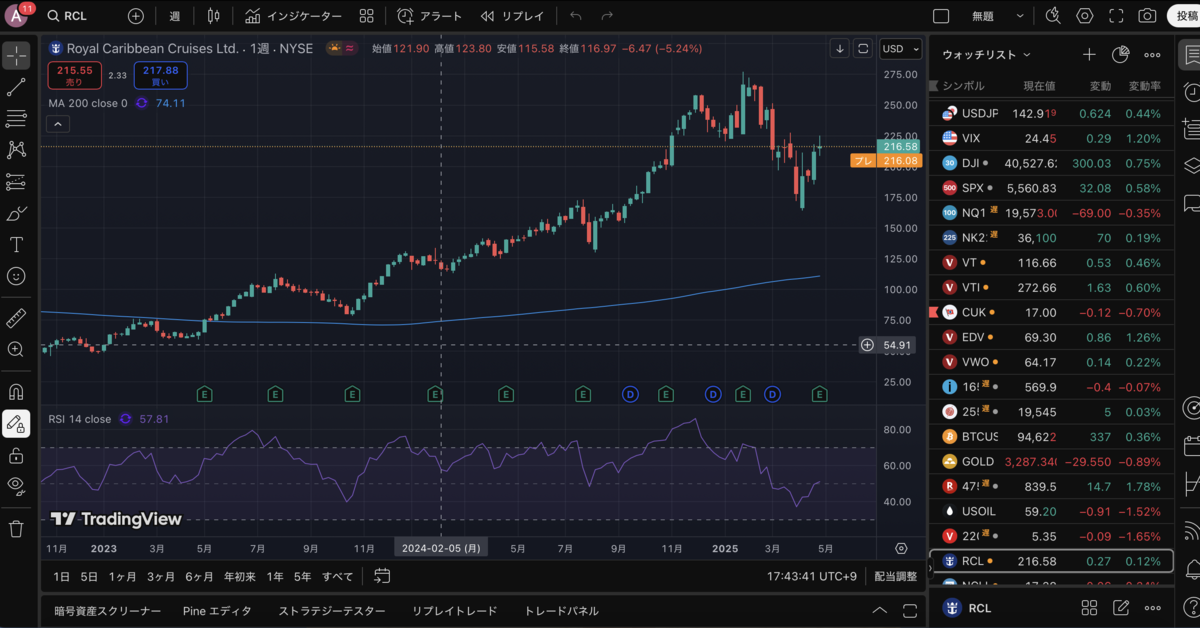The image size is (1200, 628).
Task: Click the undo arrow
Action: pos(575,16)
